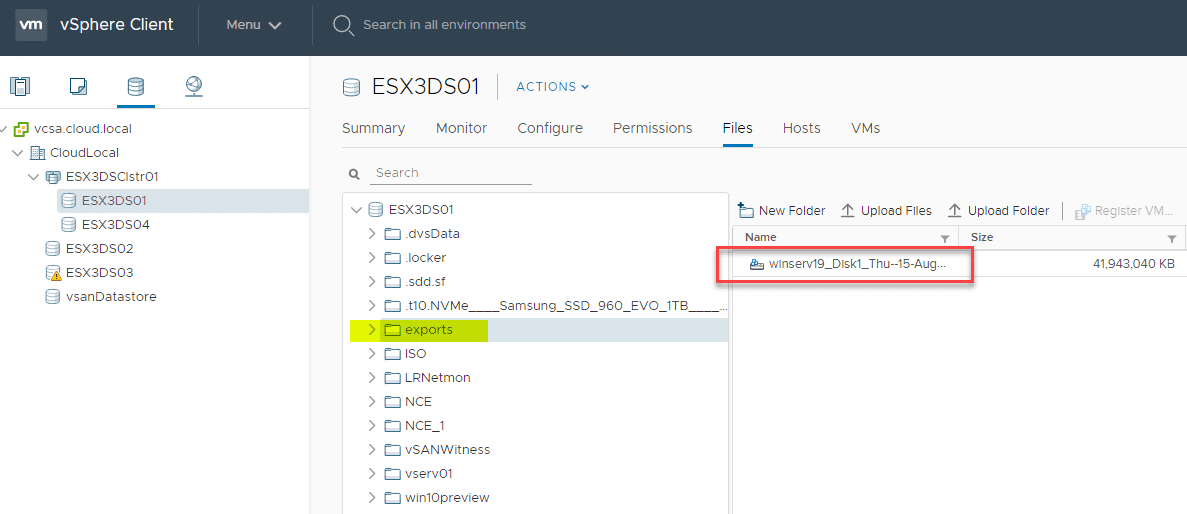Click the Upload Folder arrow icon
The width and height of the screenshot is (1187, 514).
pyautogui.click(x=955, y=210)
